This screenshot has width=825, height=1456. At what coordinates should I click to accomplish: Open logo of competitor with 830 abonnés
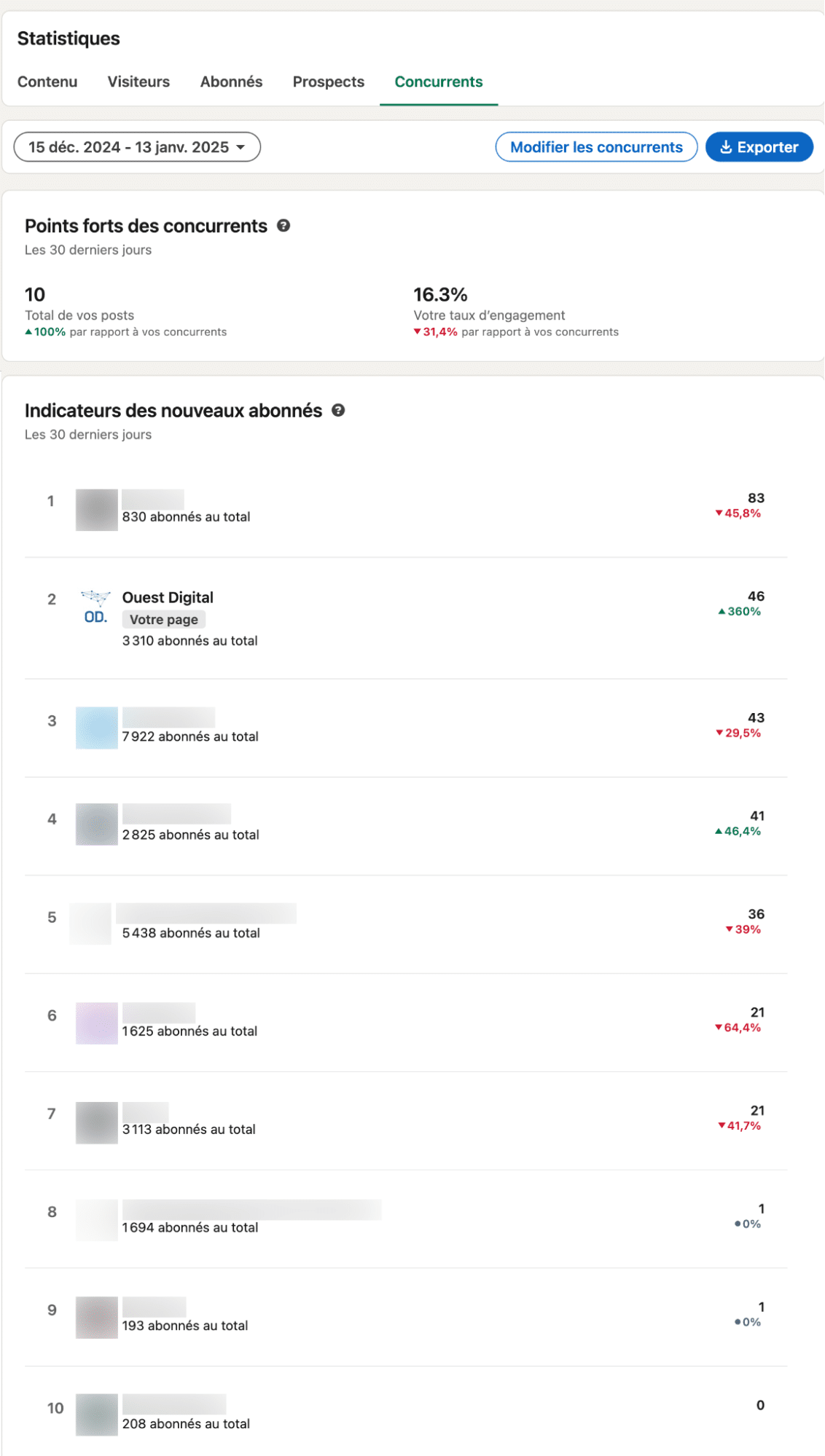97,510
